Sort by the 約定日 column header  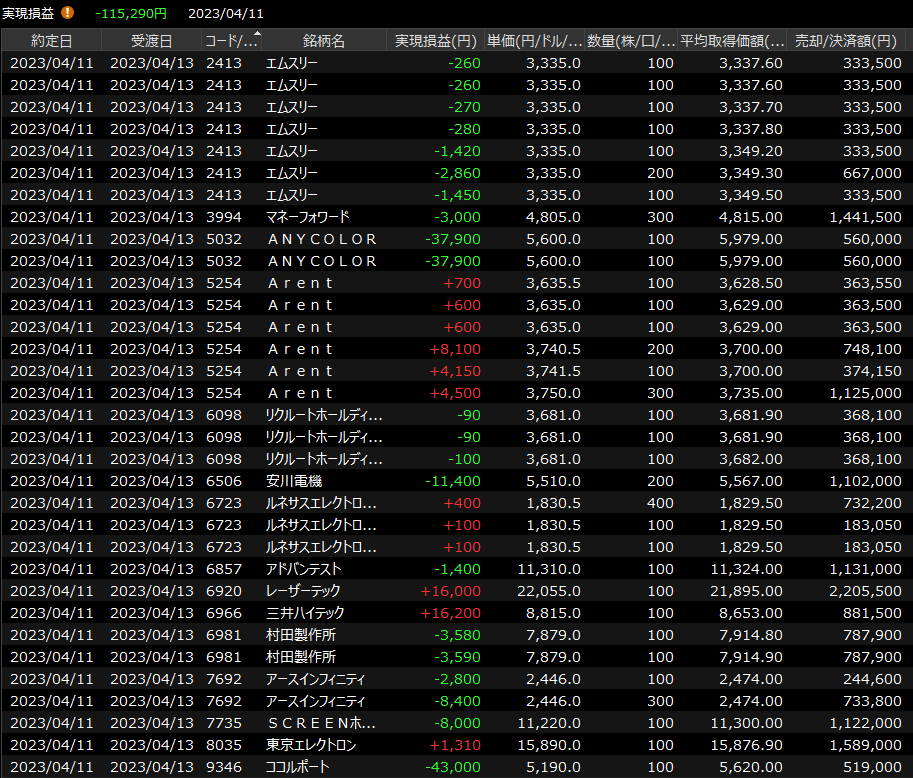52,41
